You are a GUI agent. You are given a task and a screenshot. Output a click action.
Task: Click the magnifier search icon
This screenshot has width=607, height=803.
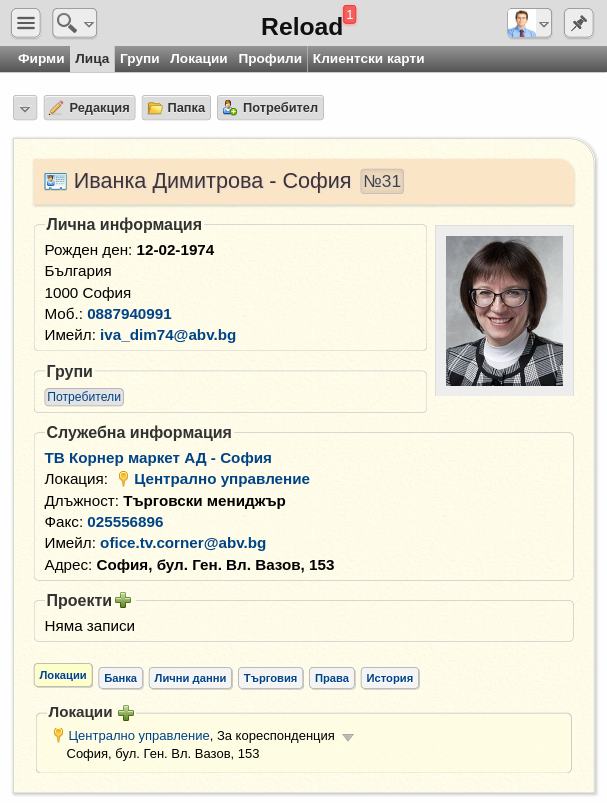tap(67, 23)
